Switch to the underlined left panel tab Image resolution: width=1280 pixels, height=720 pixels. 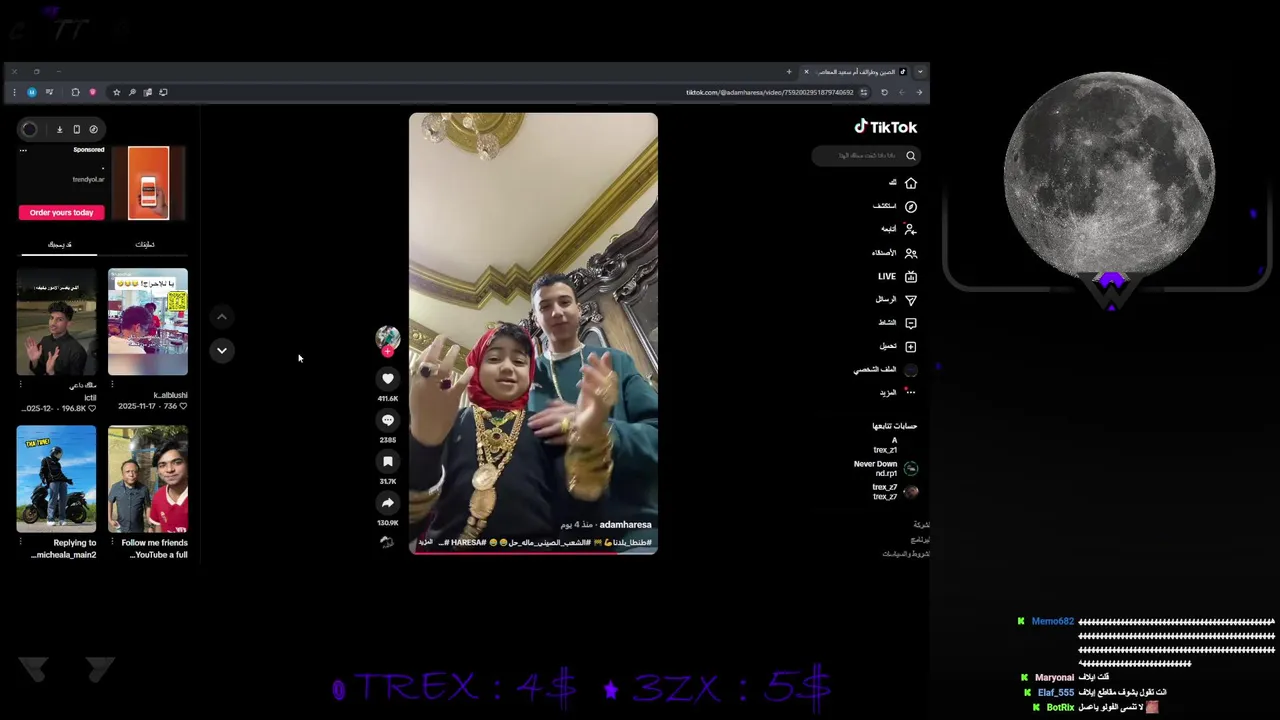59,244
